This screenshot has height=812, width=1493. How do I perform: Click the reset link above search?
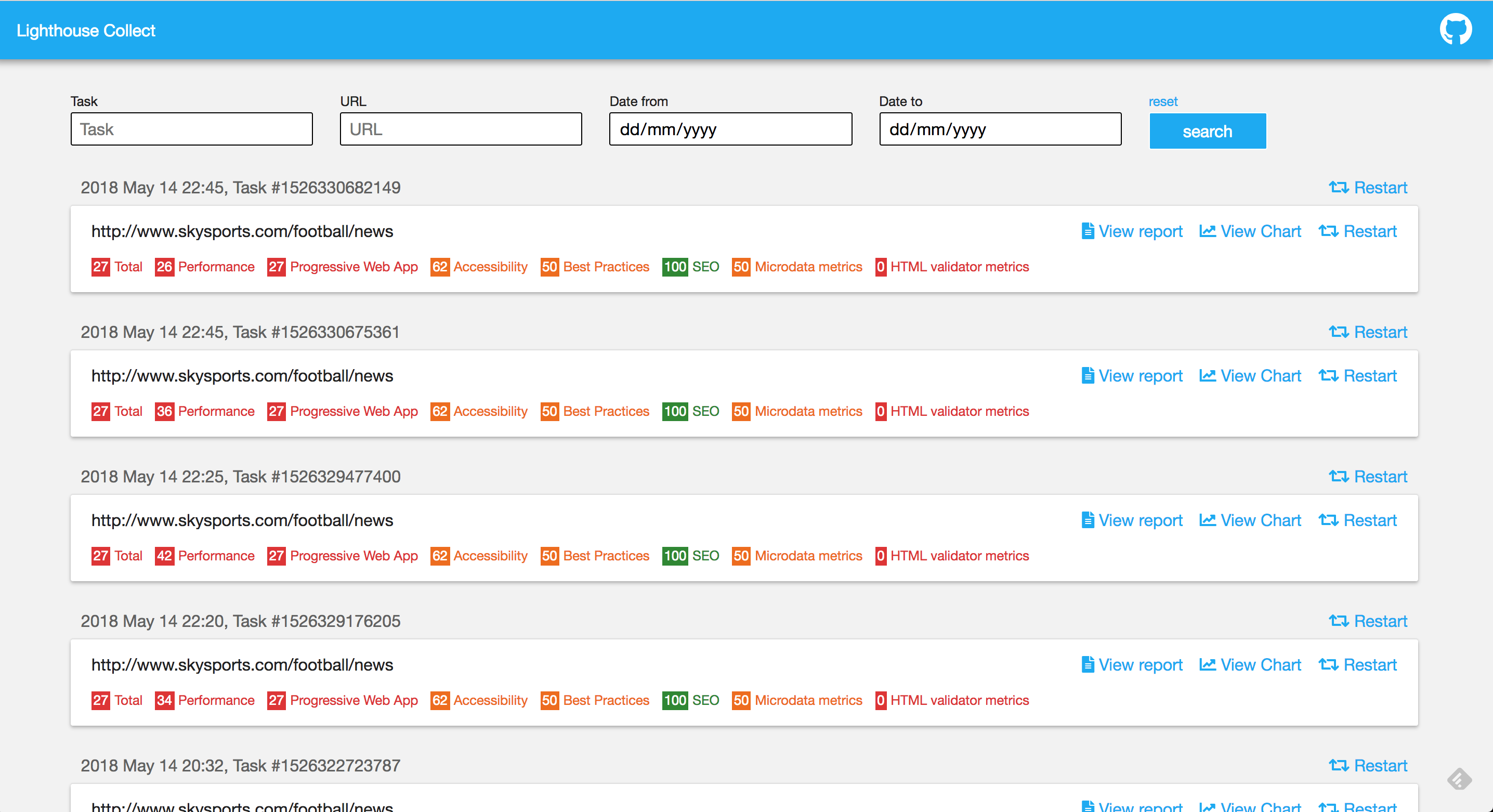(1163, 101)
